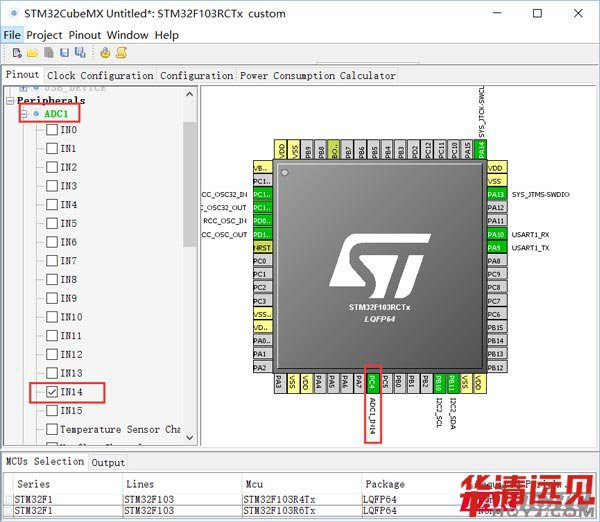Open the Help menu

tap(166, 35)
